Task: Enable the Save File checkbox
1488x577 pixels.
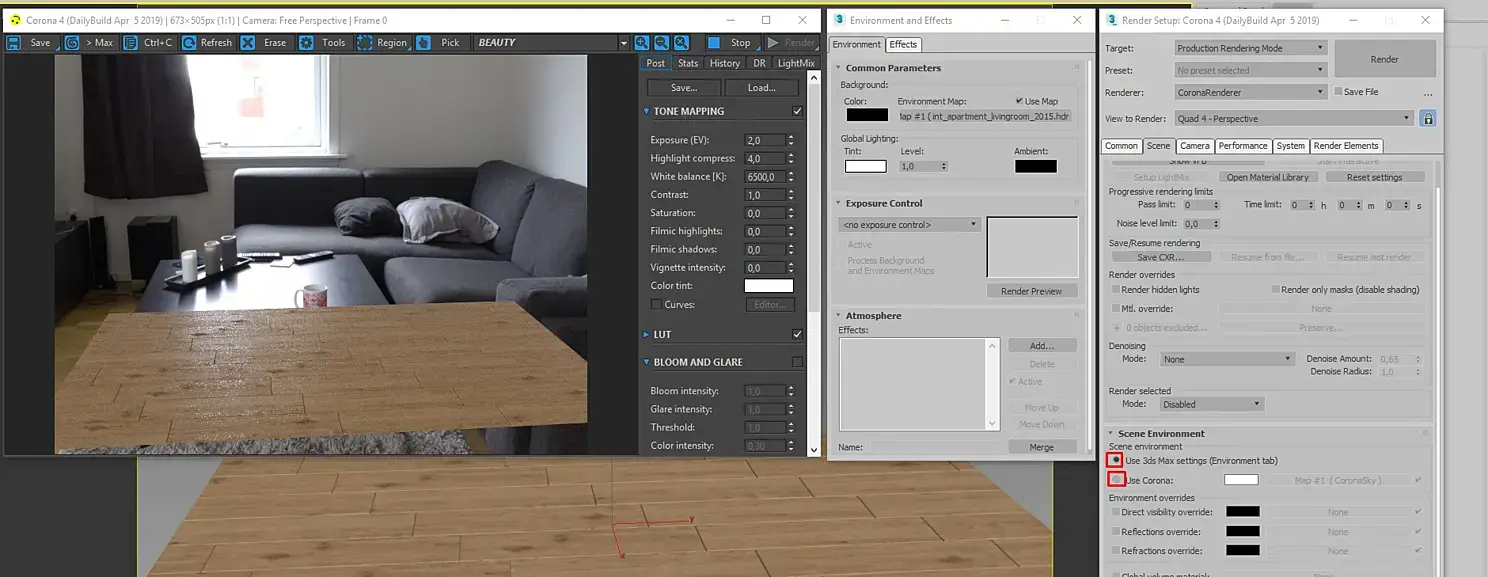Action: click(x=1338, y=92)
